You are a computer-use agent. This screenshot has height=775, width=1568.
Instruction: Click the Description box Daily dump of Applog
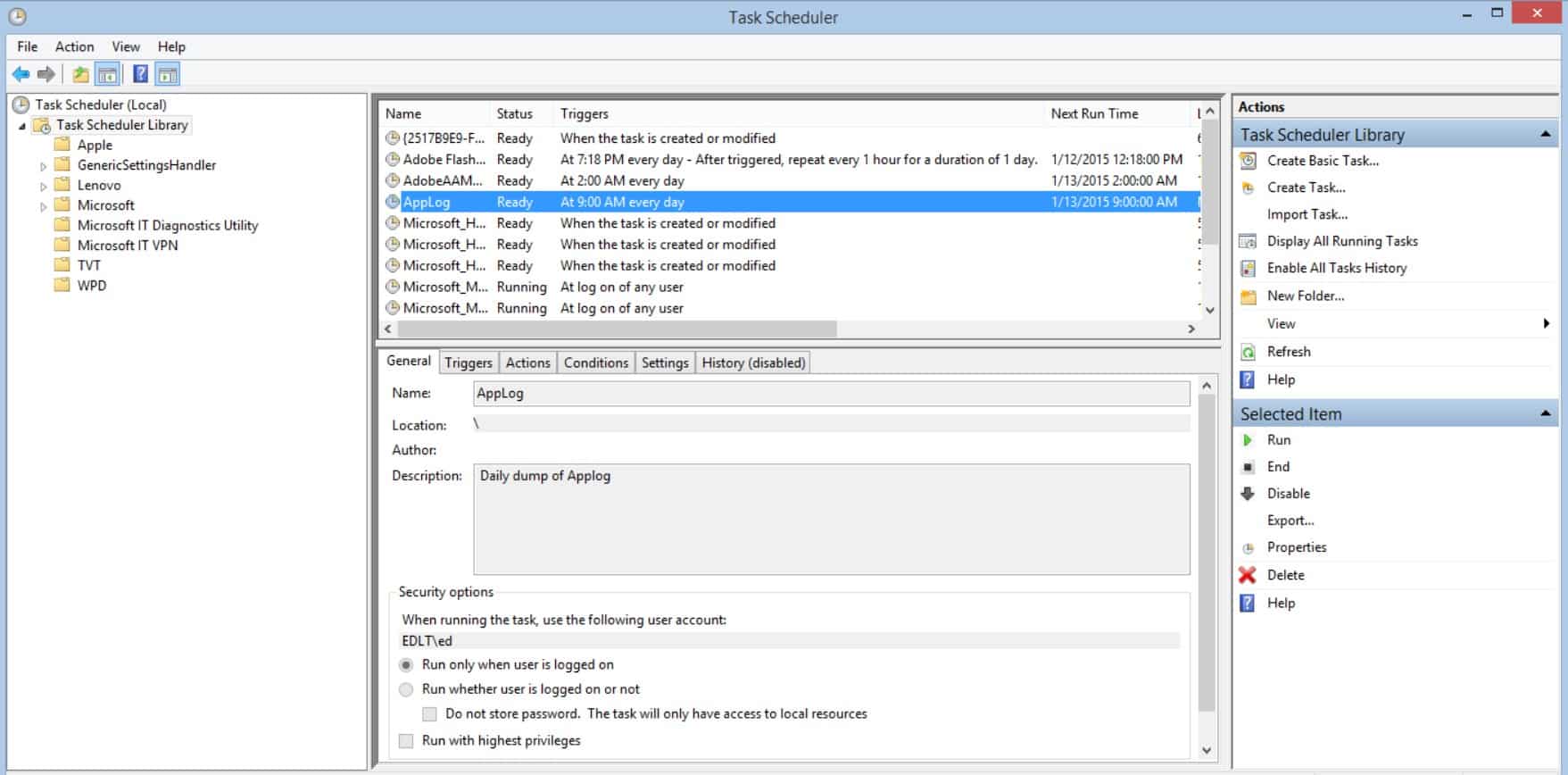[x=832, y=519]
